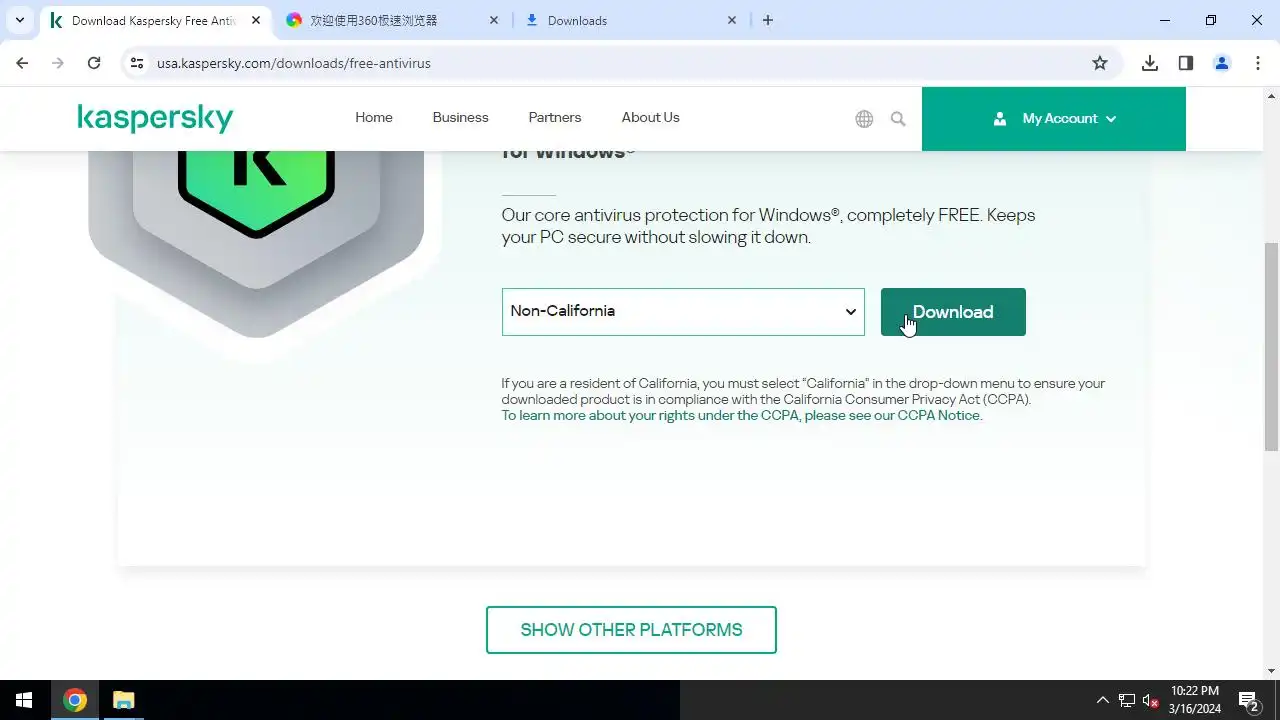Expand the My Account dropdown

pyautogui.click(x=1054, y=118)
